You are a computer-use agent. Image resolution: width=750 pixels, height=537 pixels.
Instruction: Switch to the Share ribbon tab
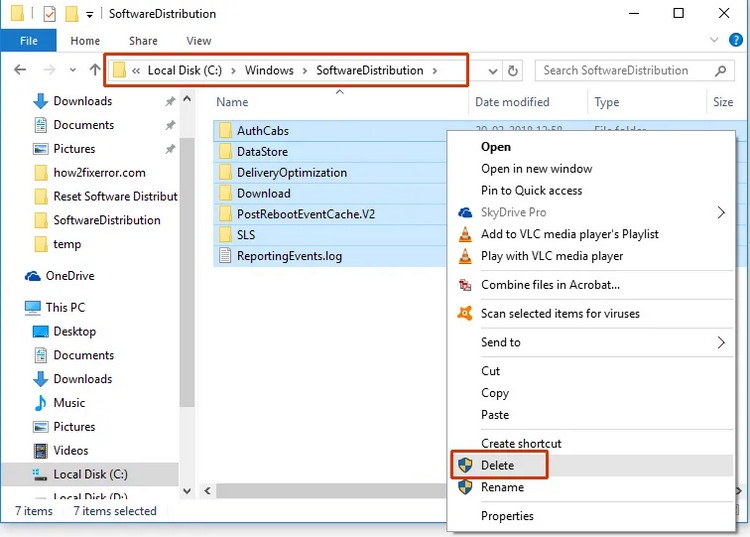pos(143,41)
